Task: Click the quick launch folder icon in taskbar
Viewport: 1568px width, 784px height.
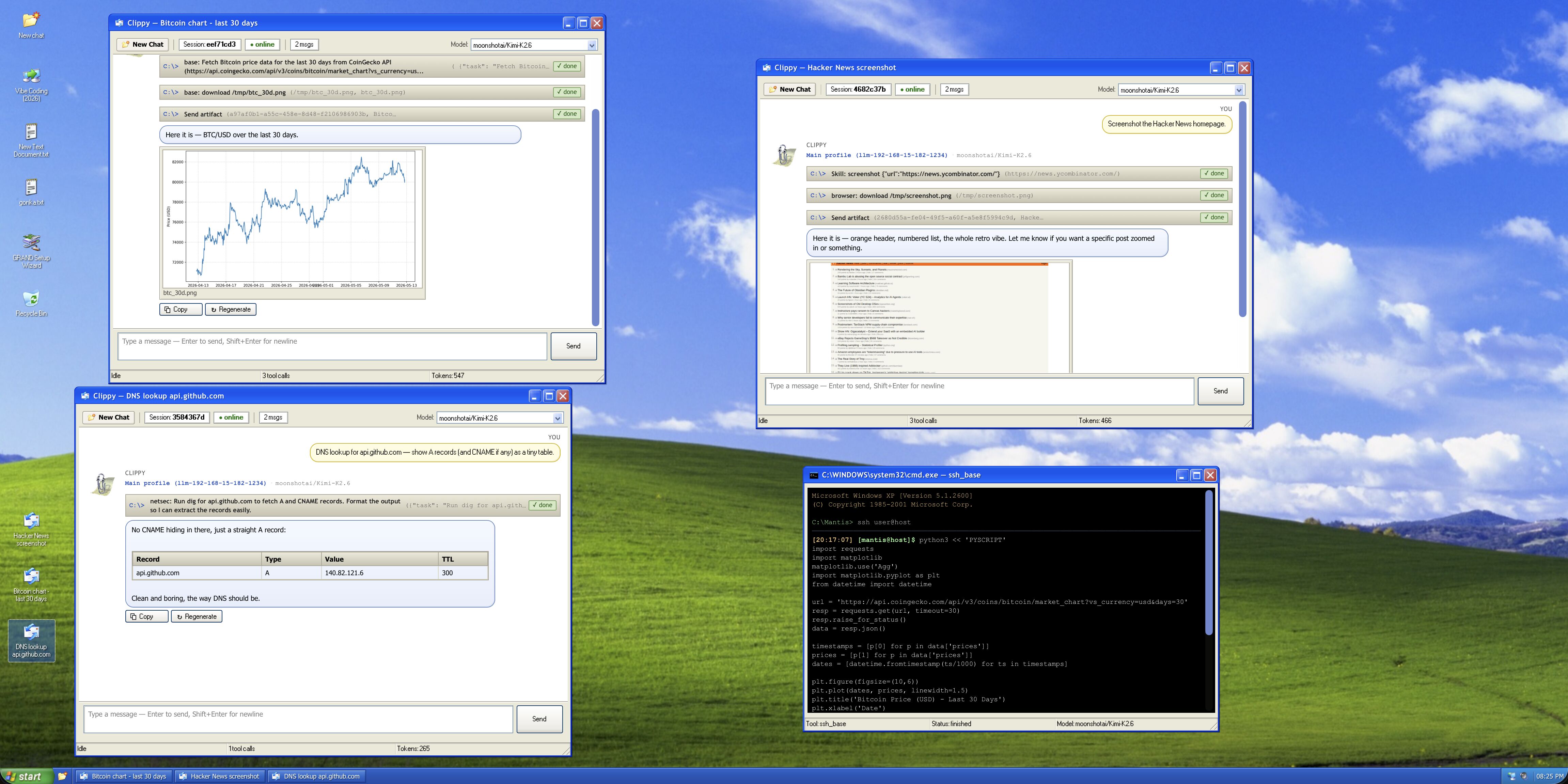Action: pos(62,776)
